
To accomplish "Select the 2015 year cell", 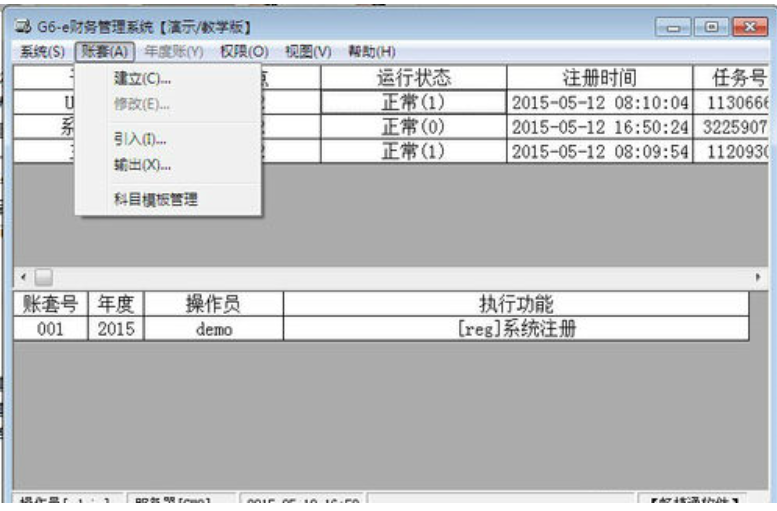I will click(x=116, y=329).
